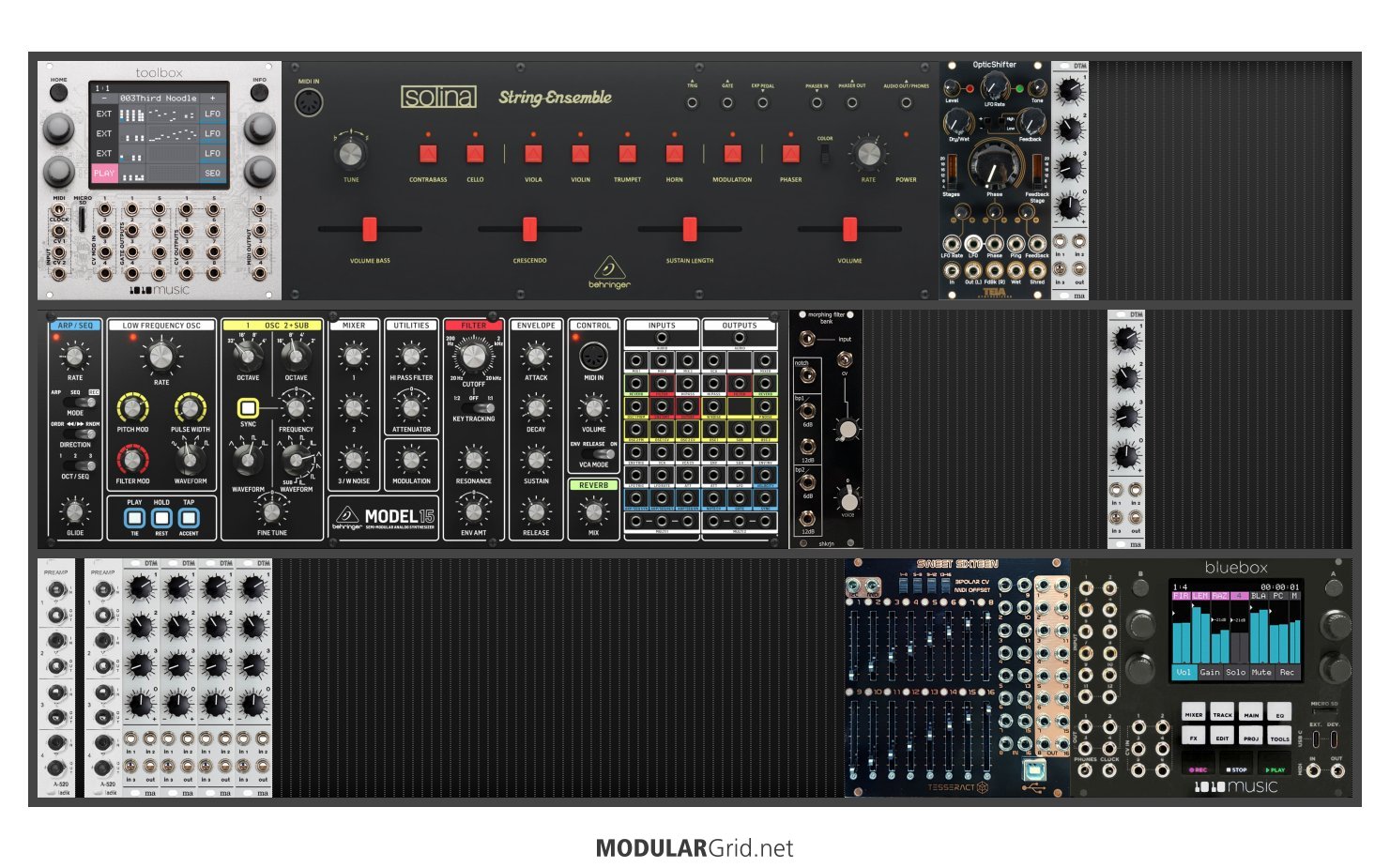
Task: Toggle the TRUMPET switch on Solina
Action: click(627, 153)
